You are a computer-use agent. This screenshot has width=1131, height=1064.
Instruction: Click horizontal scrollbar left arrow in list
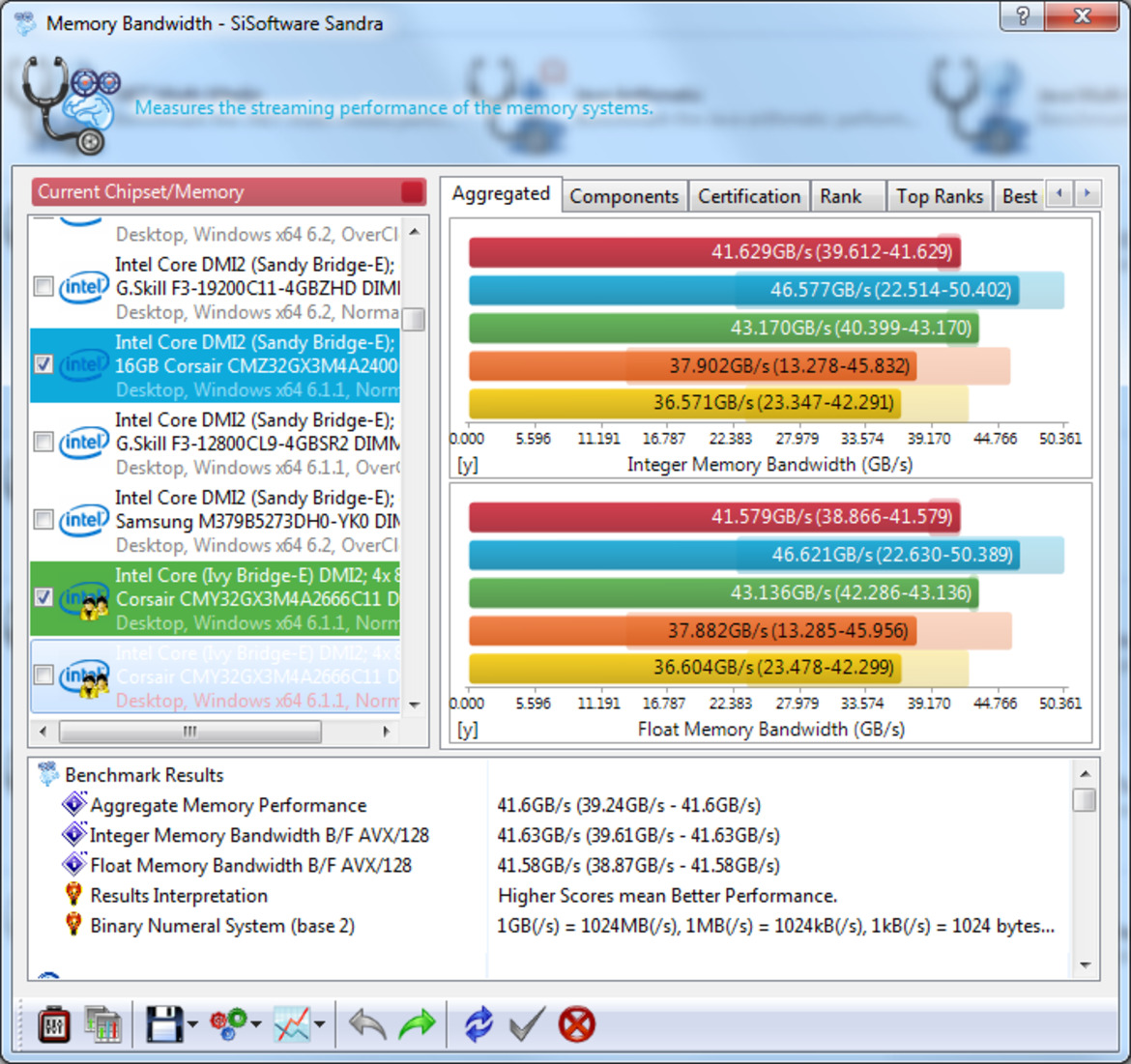pyautogui.click(x=43, y=732)
